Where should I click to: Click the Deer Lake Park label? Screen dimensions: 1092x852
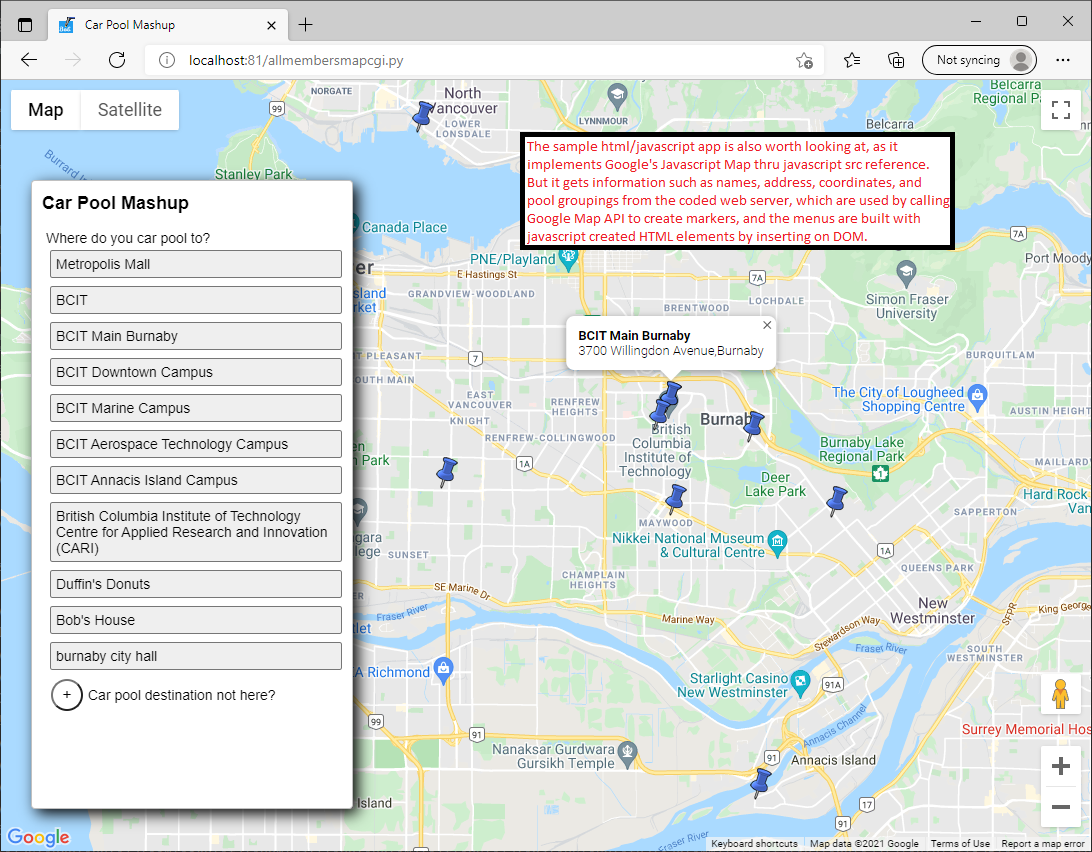[x=775, y=484]
